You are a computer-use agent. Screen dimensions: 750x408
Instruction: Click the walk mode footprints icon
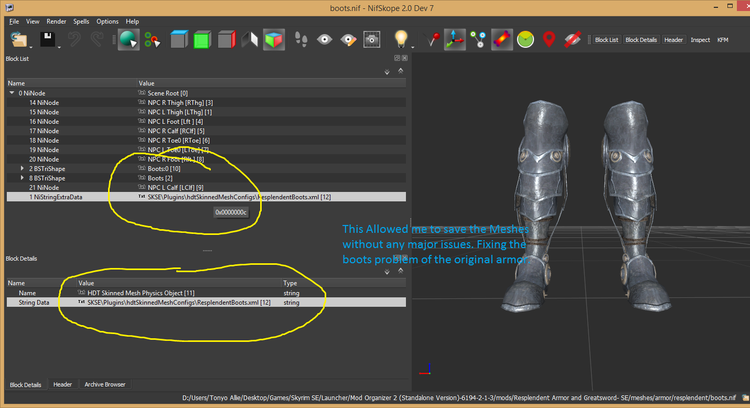point(301,39)
